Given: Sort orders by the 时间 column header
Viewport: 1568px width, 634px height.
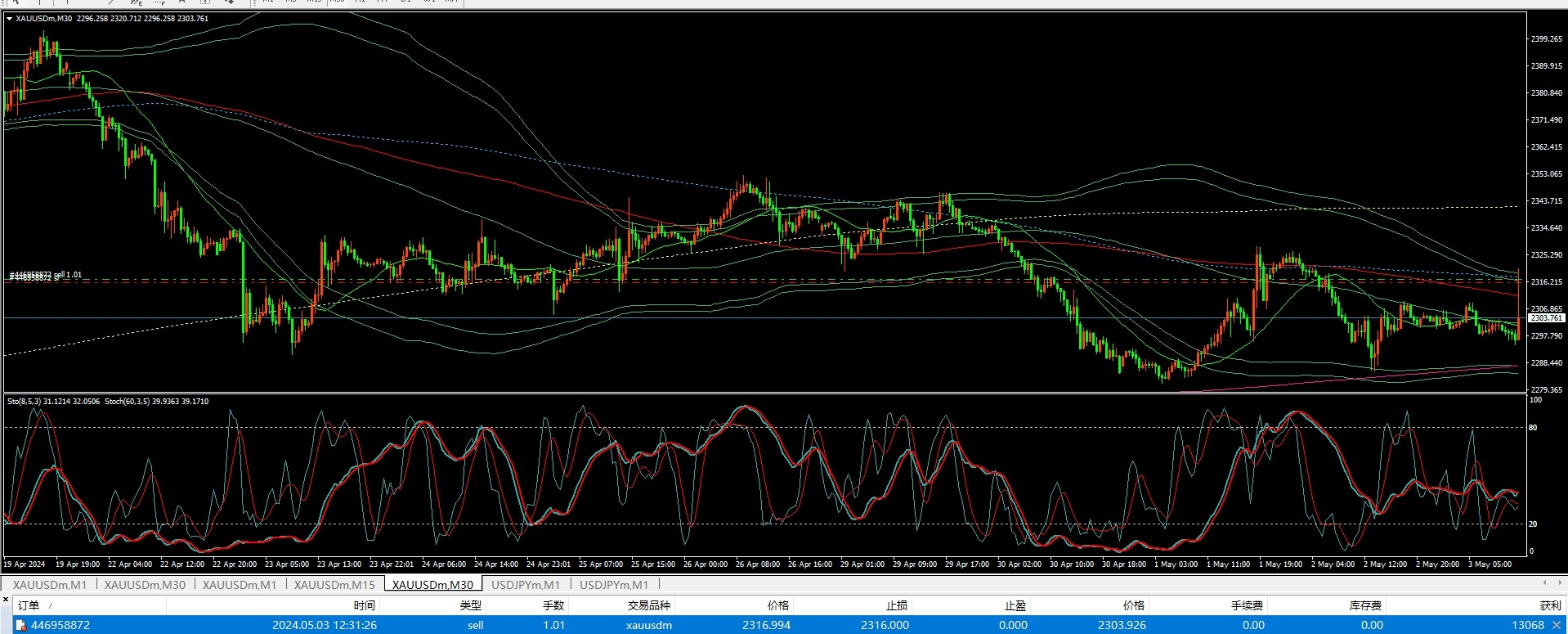Looking at the screenshot, I should [x=365, y=605].
